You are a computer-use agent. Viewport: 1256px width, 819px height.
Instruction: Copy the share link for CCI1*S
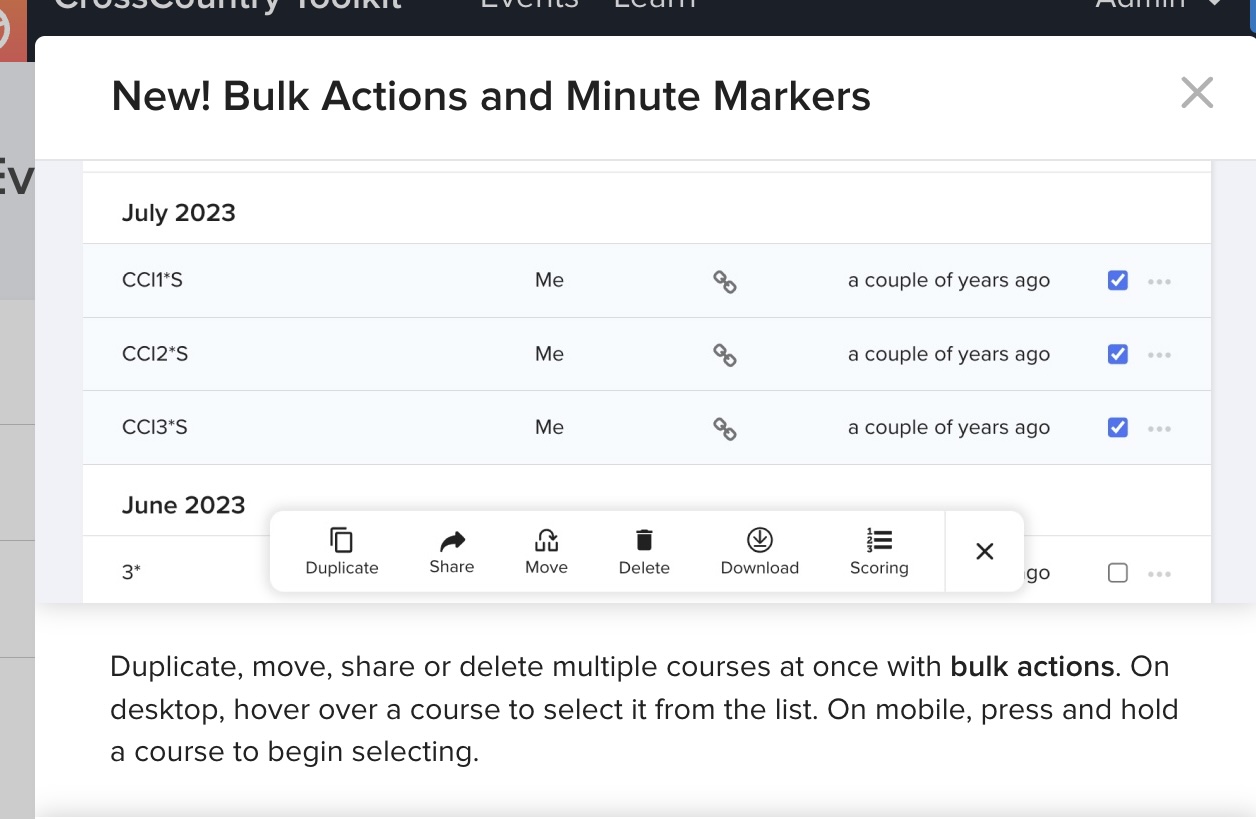pyautogui.click(x=724, y=281)
